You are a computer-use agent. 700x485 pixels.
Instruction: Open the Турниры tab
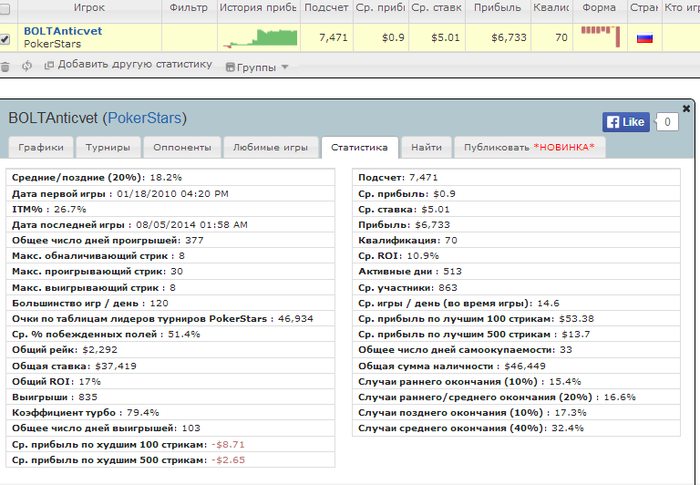pos(108,147)
